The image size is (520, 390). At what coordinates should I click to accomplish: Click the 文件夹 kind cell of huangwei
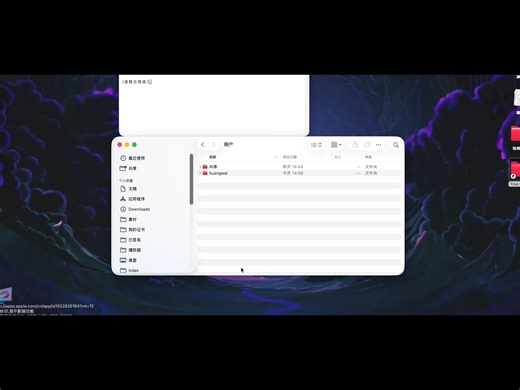pos(371,173)
